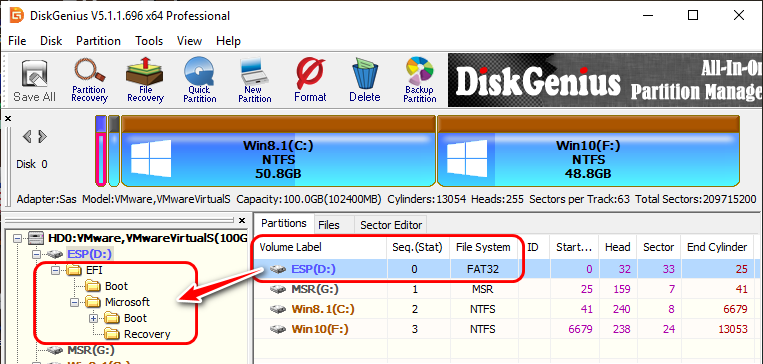This screenshot has width=763, height=364.
Task: Select the EFI folder in tree
Action: point(94,270)
